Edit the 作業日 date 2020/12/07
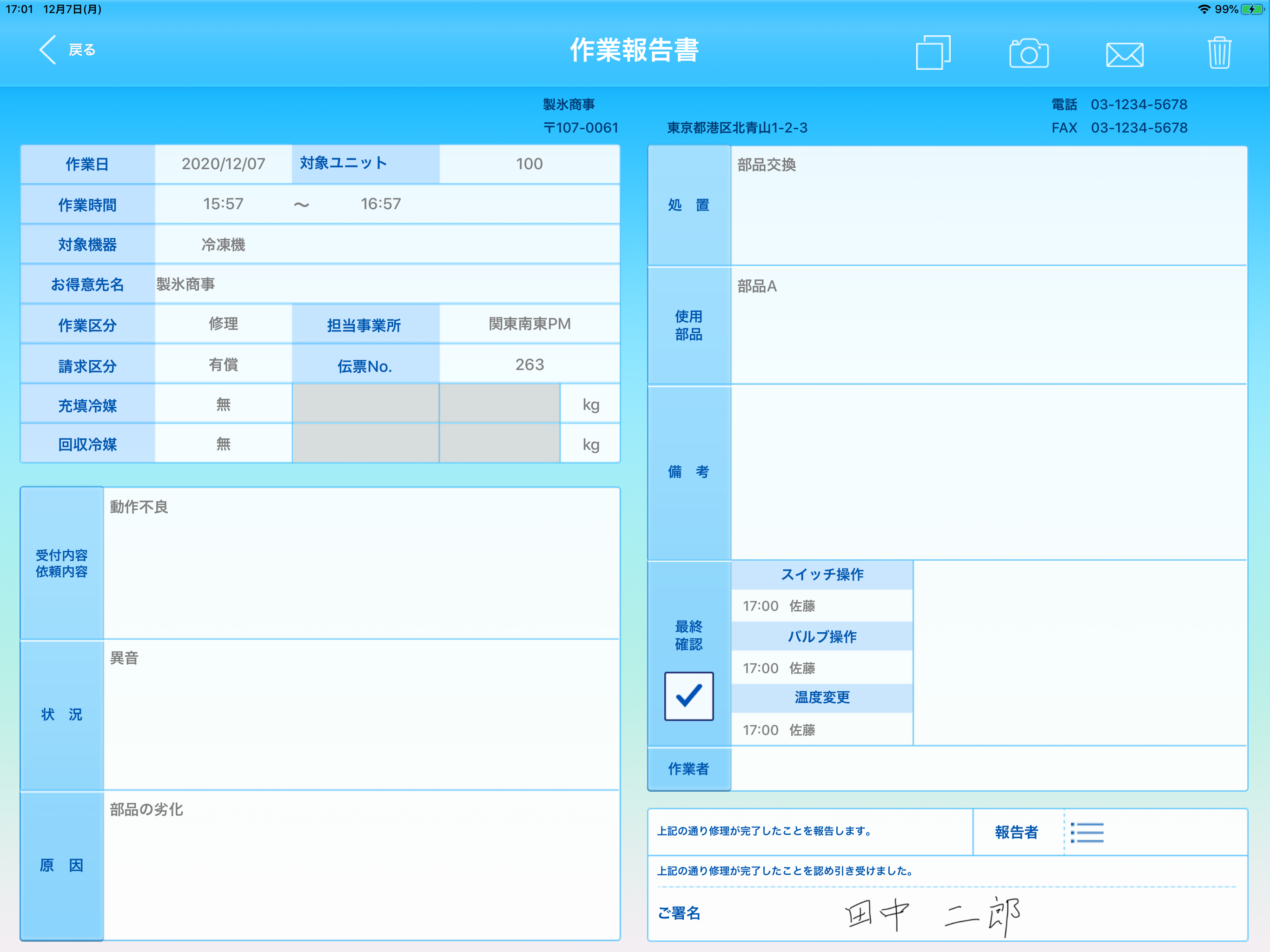The image size is (1270, 952). [x=223, y=164]
